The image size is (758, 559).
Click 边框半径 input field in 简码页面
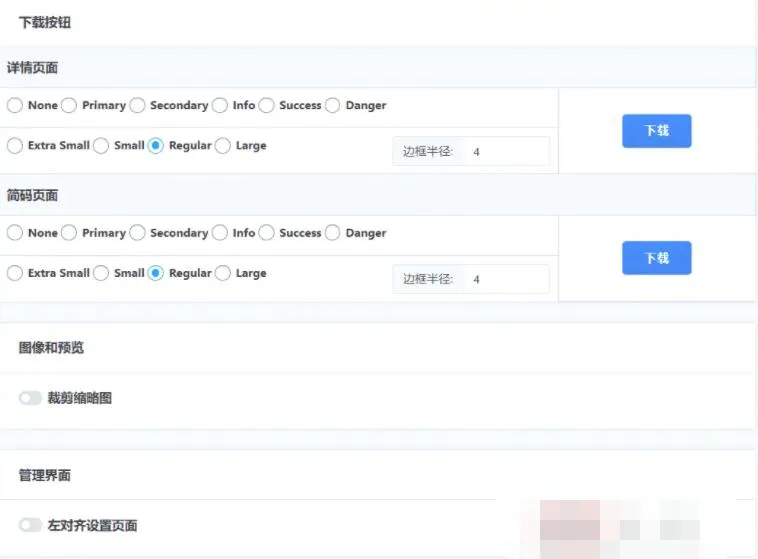click(x=505, y=279)
